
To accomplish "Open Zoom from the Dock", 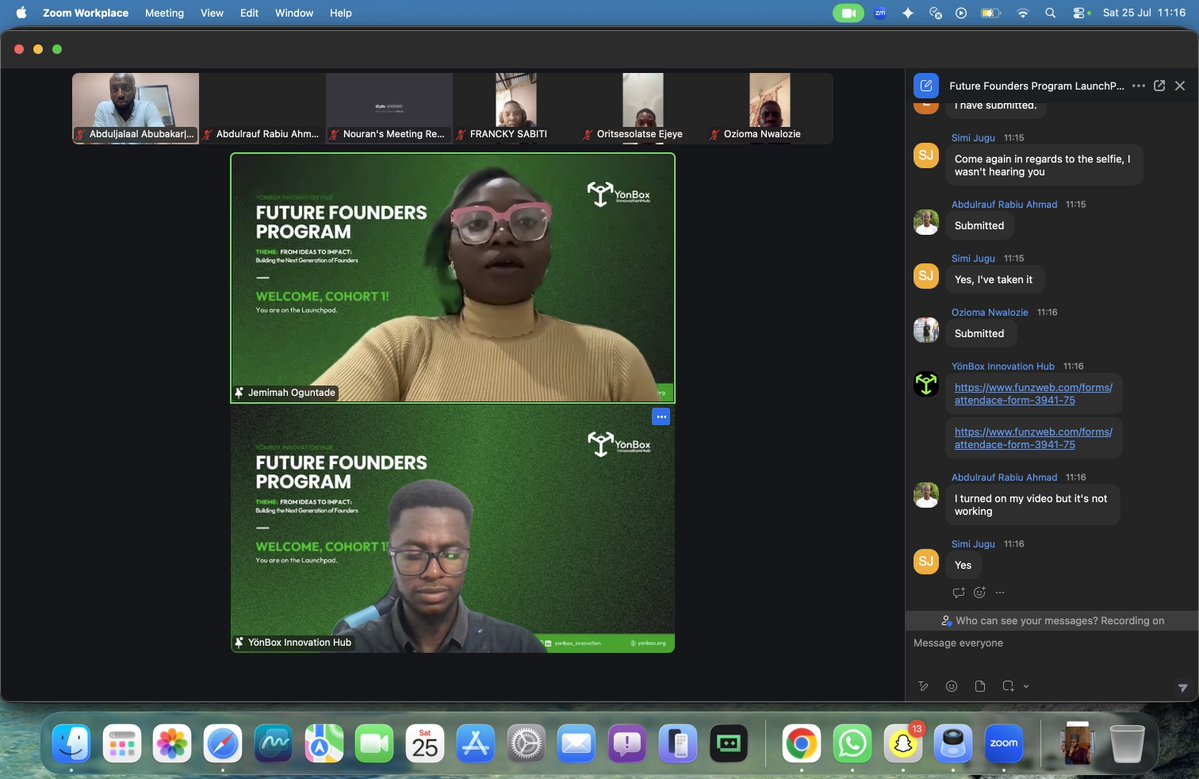I will (x=1003, y=743).
